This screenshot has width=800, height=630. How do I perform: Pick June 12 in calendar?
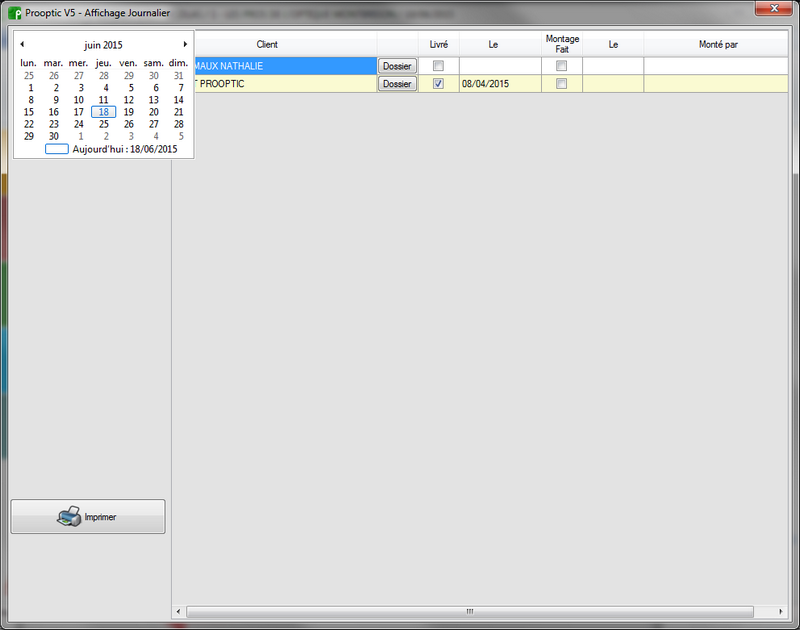129,100
